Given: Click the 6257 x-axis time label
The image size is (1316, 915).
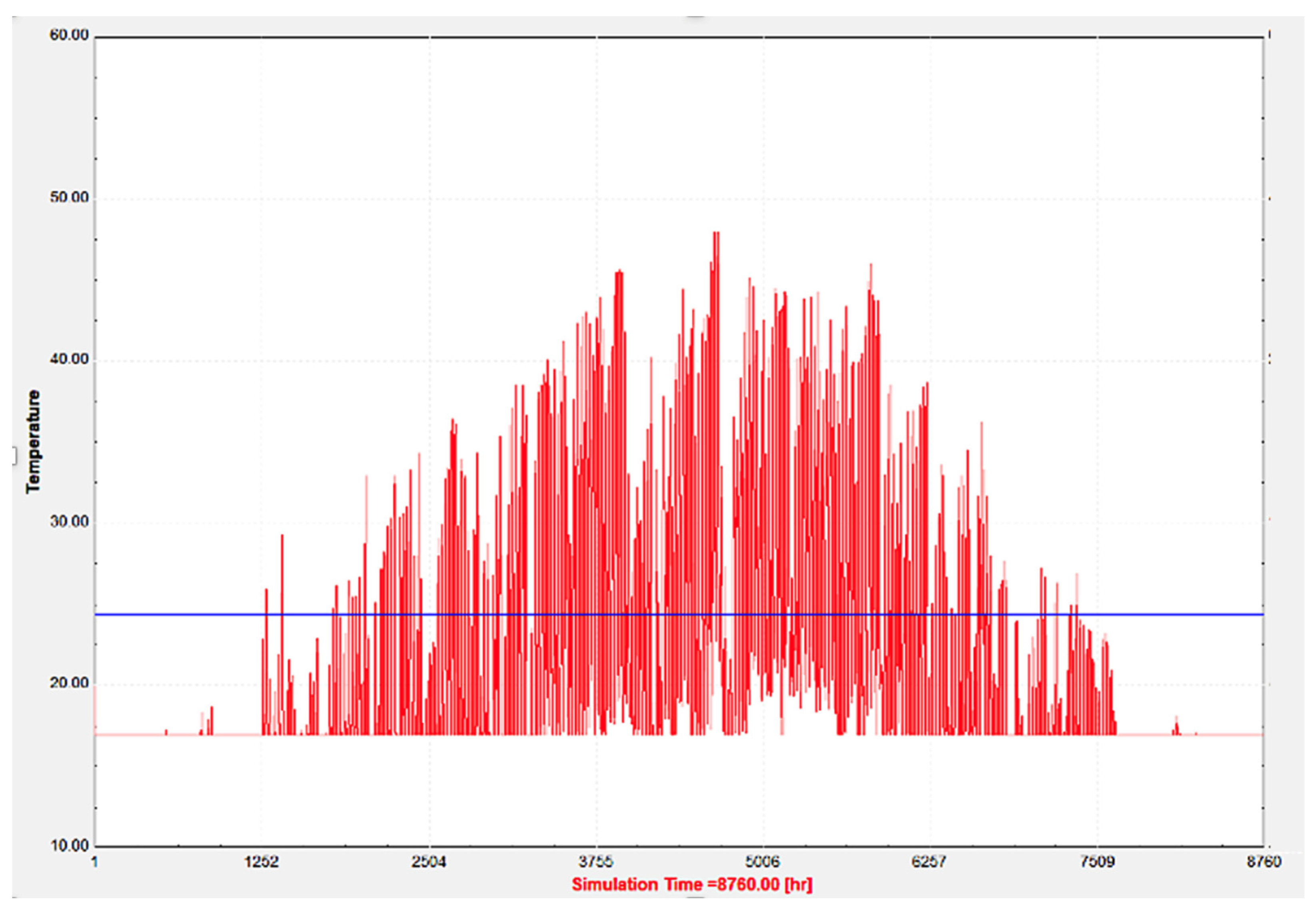Looking at the screenshot, I should [x=929, y=862].
